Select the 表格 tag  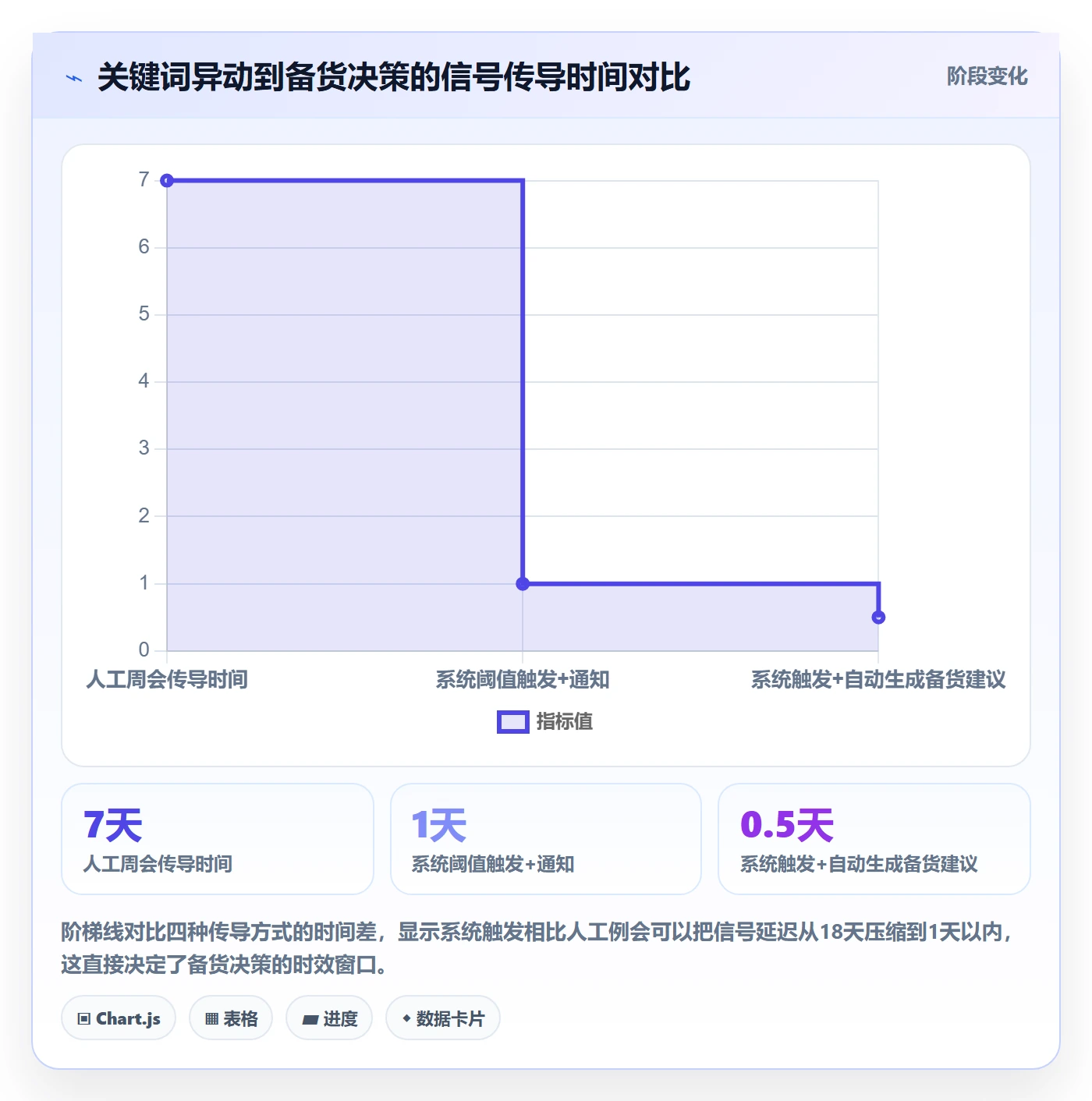pyautogui.click(x=231, y=1018)
